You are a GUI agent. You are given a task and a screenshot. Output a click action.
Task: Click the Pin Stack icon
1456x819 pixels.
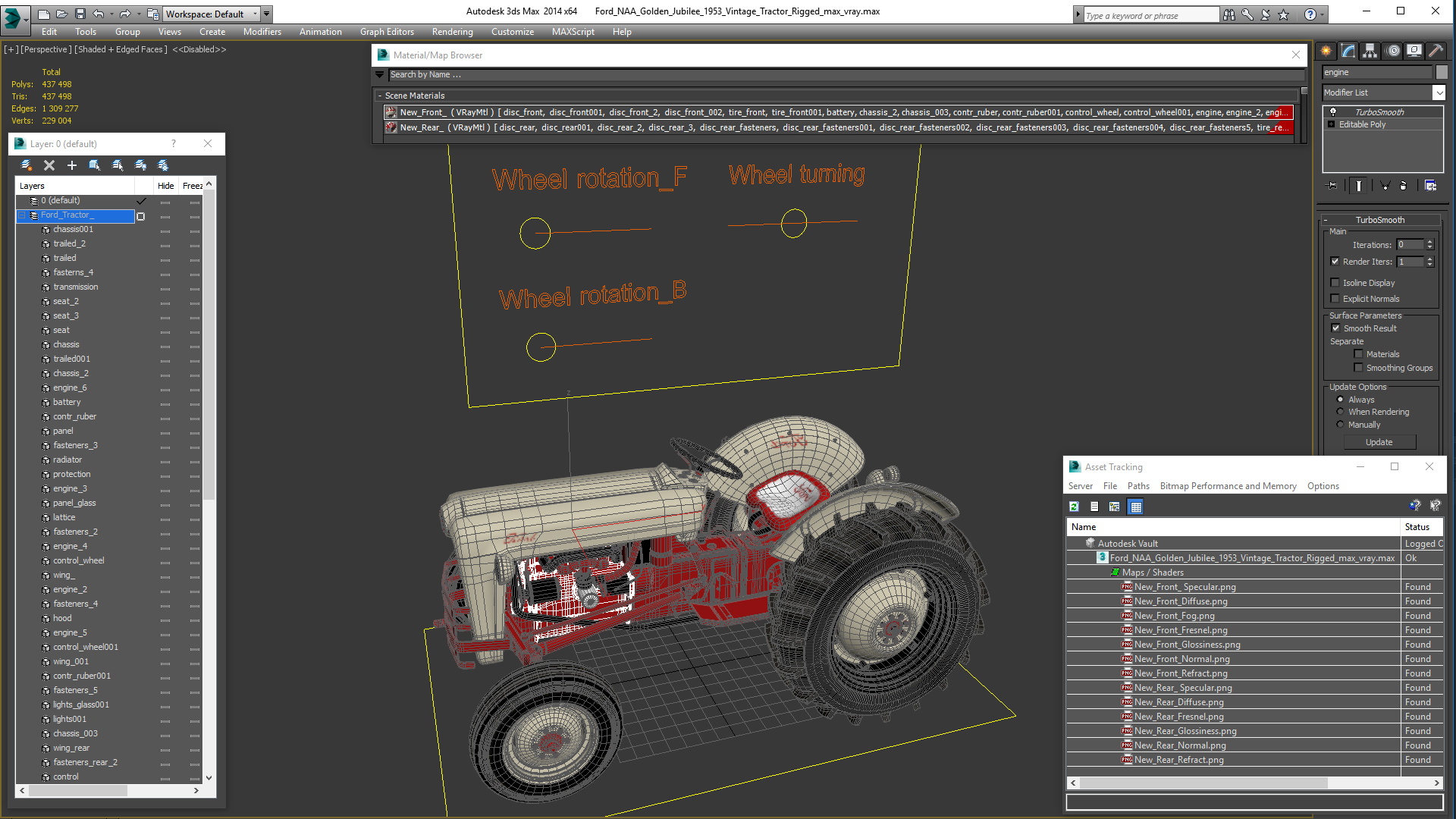[x=1332, y=186]
